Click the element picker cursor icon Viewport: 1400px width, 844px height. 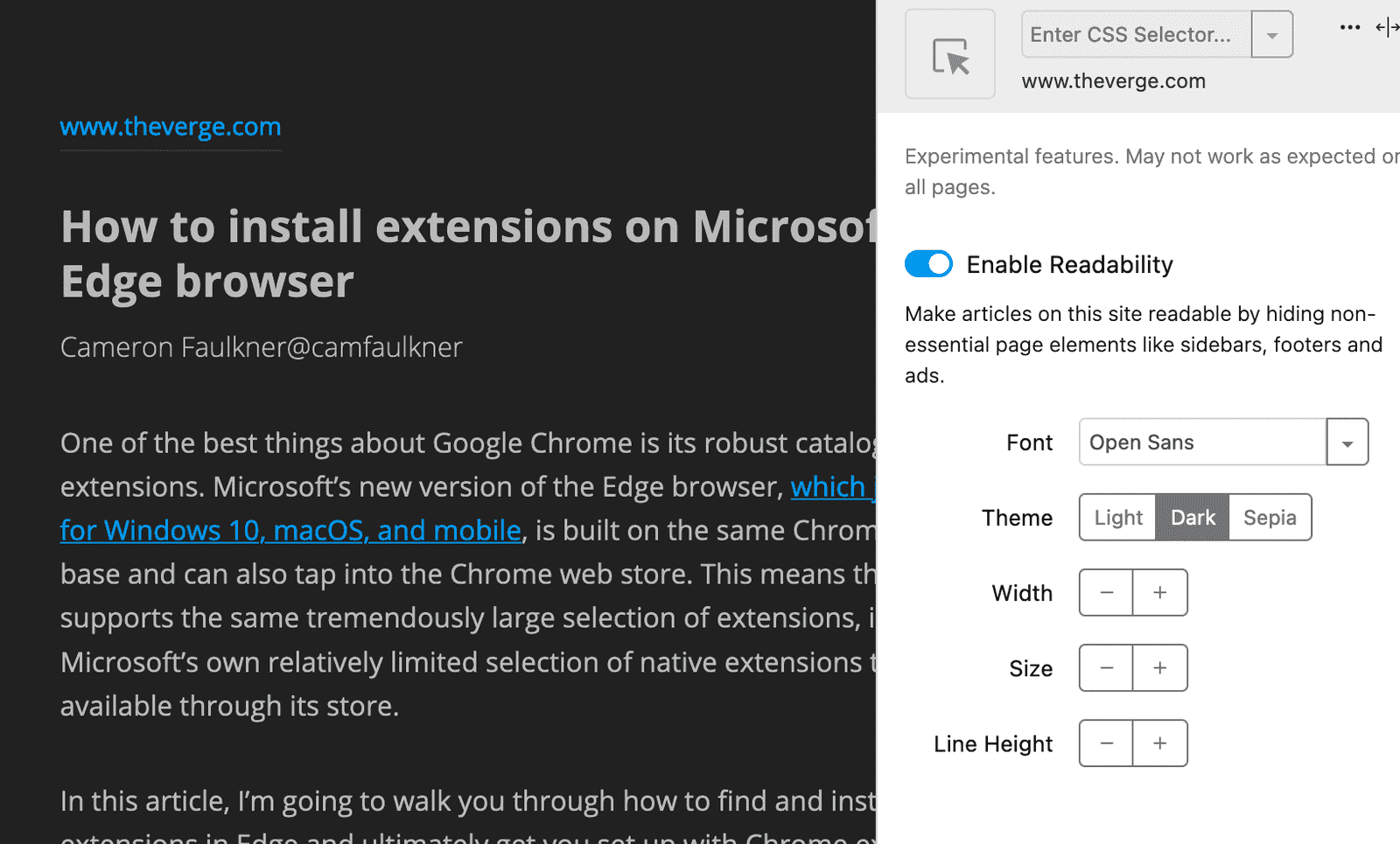[950, 55]
